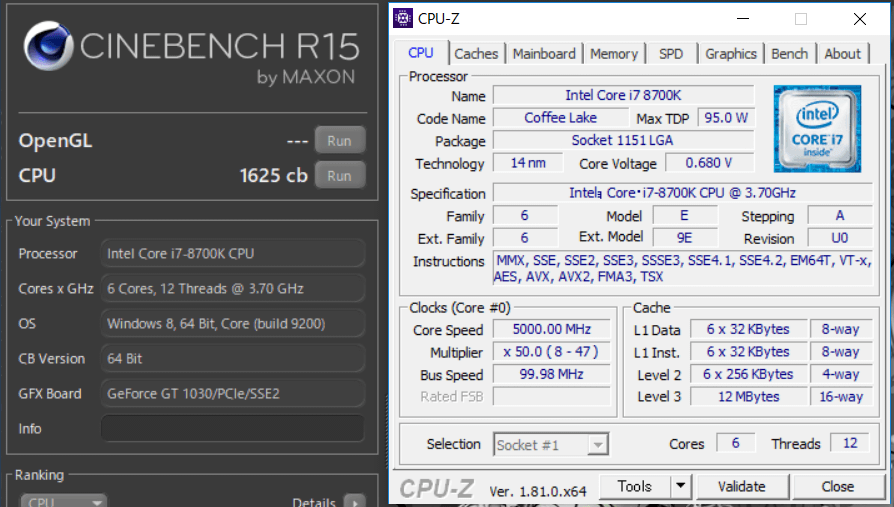
Task: Click the Level 2 value 6 x 256 KBytes
Action: coord(748,374)
